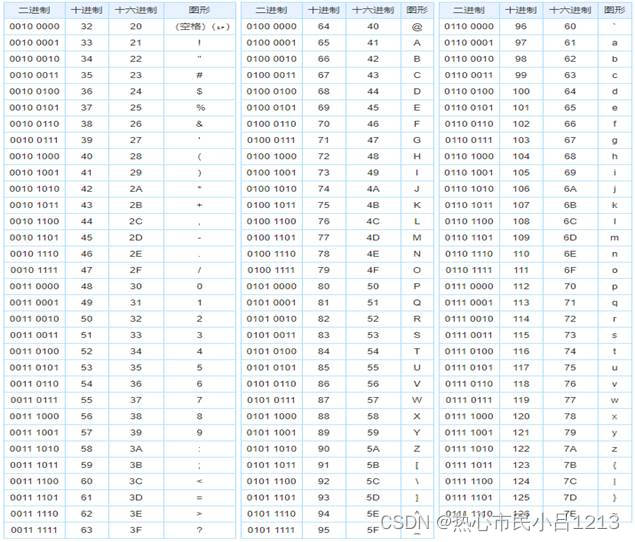The height and width of the screenshot is (542, 635).
Task: Select decimal value 105
Action: [521, 173]
